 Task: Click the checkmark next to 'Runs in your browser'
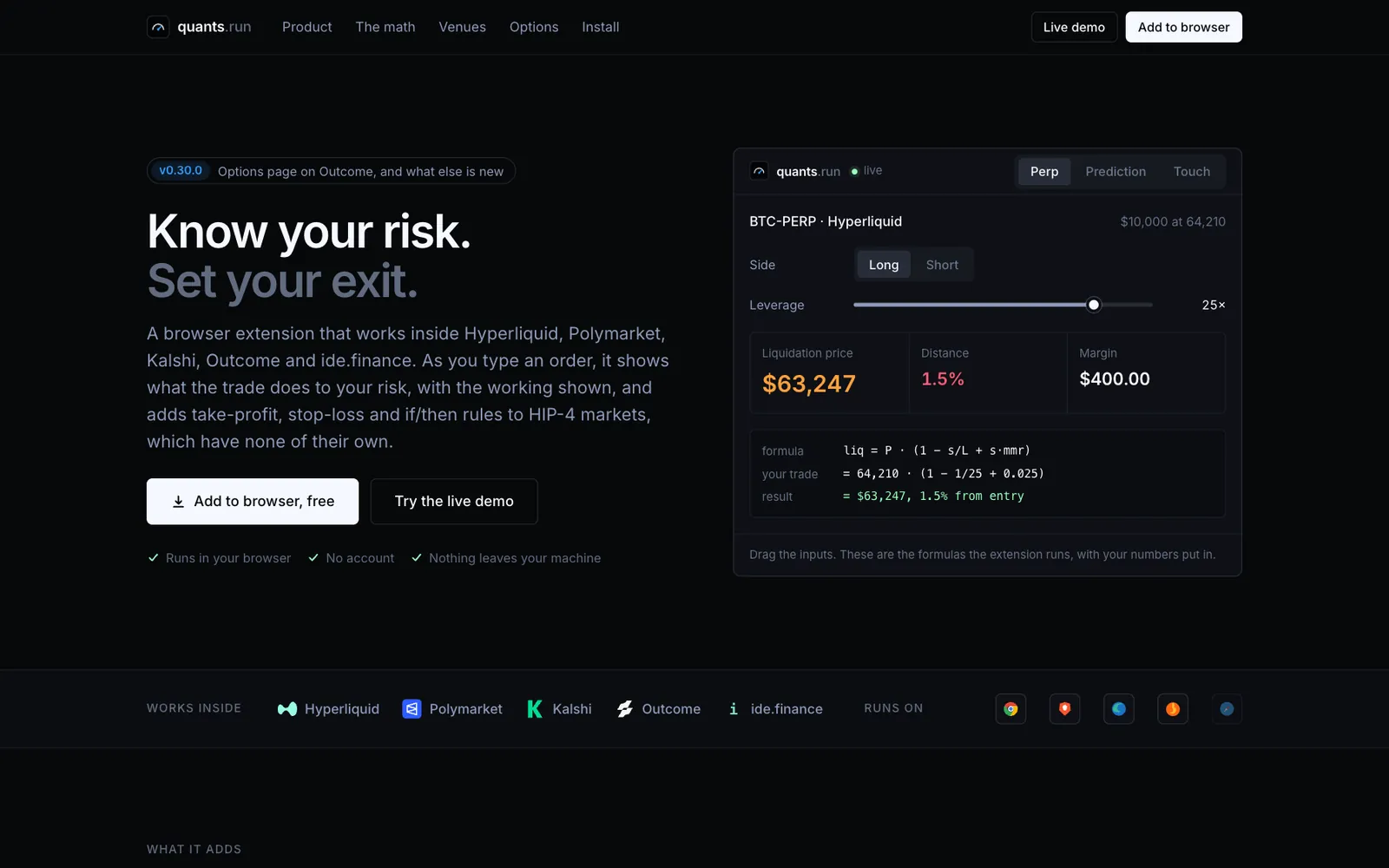[154, 557]
